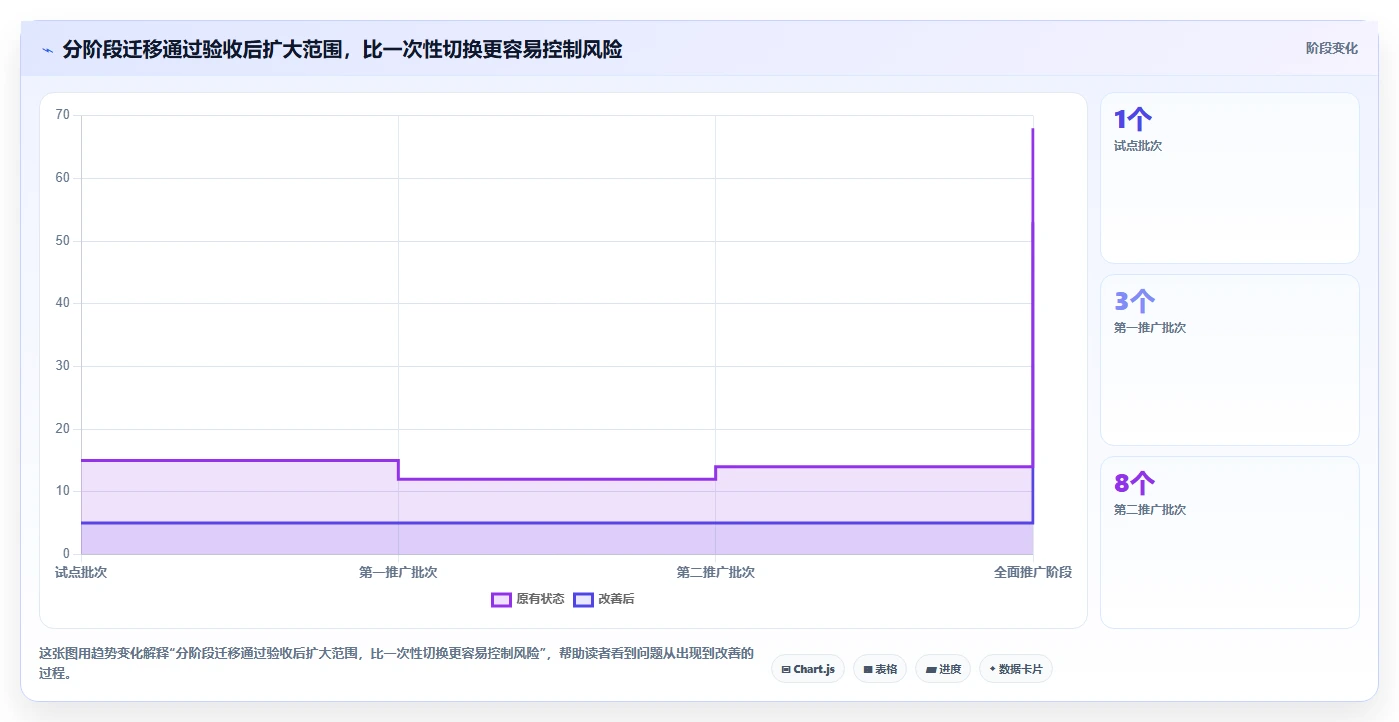Toggle the 改善后 legend entry
Screen dimensions: 1399x722
click(604, 599)
